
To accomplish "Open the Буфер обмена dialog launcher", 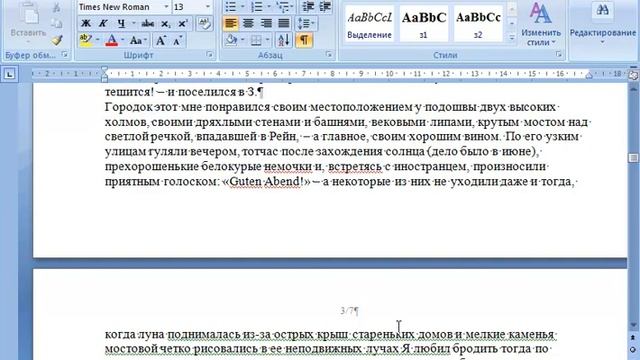I will (64, 54).
